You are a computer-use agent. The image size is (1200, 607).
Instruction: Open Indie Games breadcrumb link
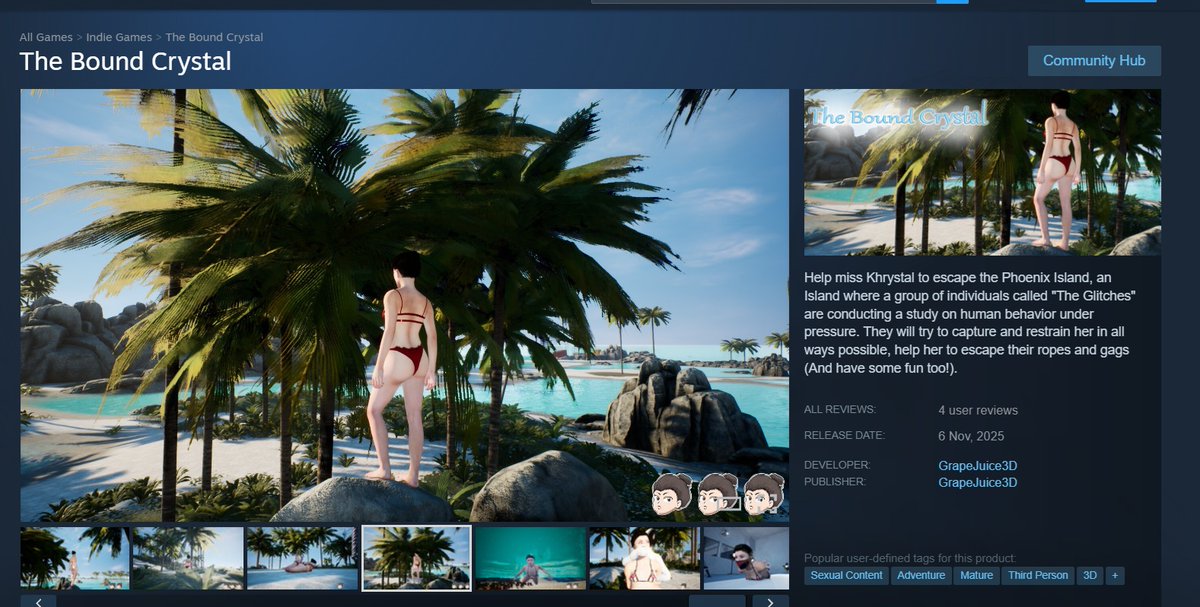[119, 37]
